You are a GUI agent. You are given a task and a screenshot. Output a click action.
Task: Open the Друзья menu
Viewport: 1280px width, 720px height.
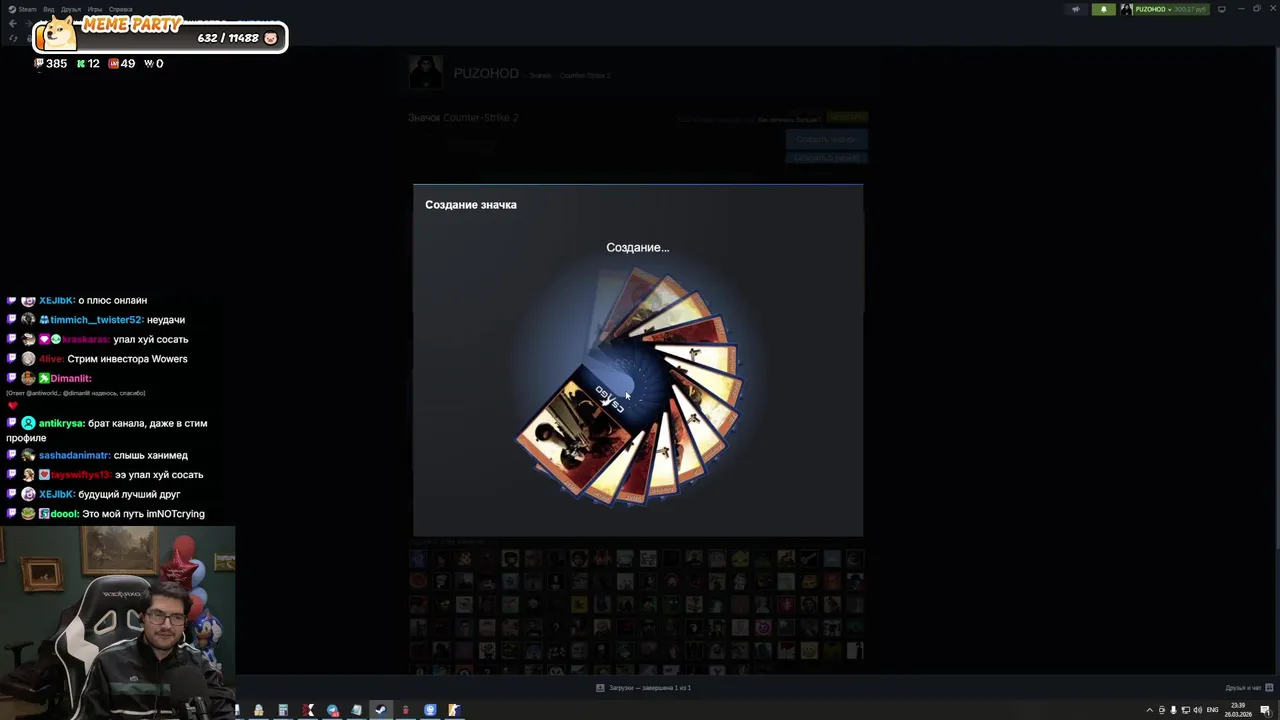pyautogui.click(x=71, y=9)
